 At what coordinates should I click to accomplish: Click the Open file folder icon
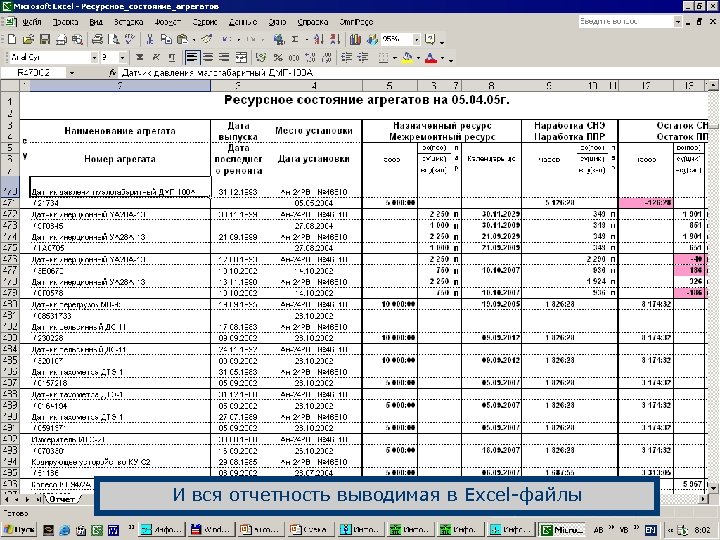pyautogui.click(x=28, y=39)
